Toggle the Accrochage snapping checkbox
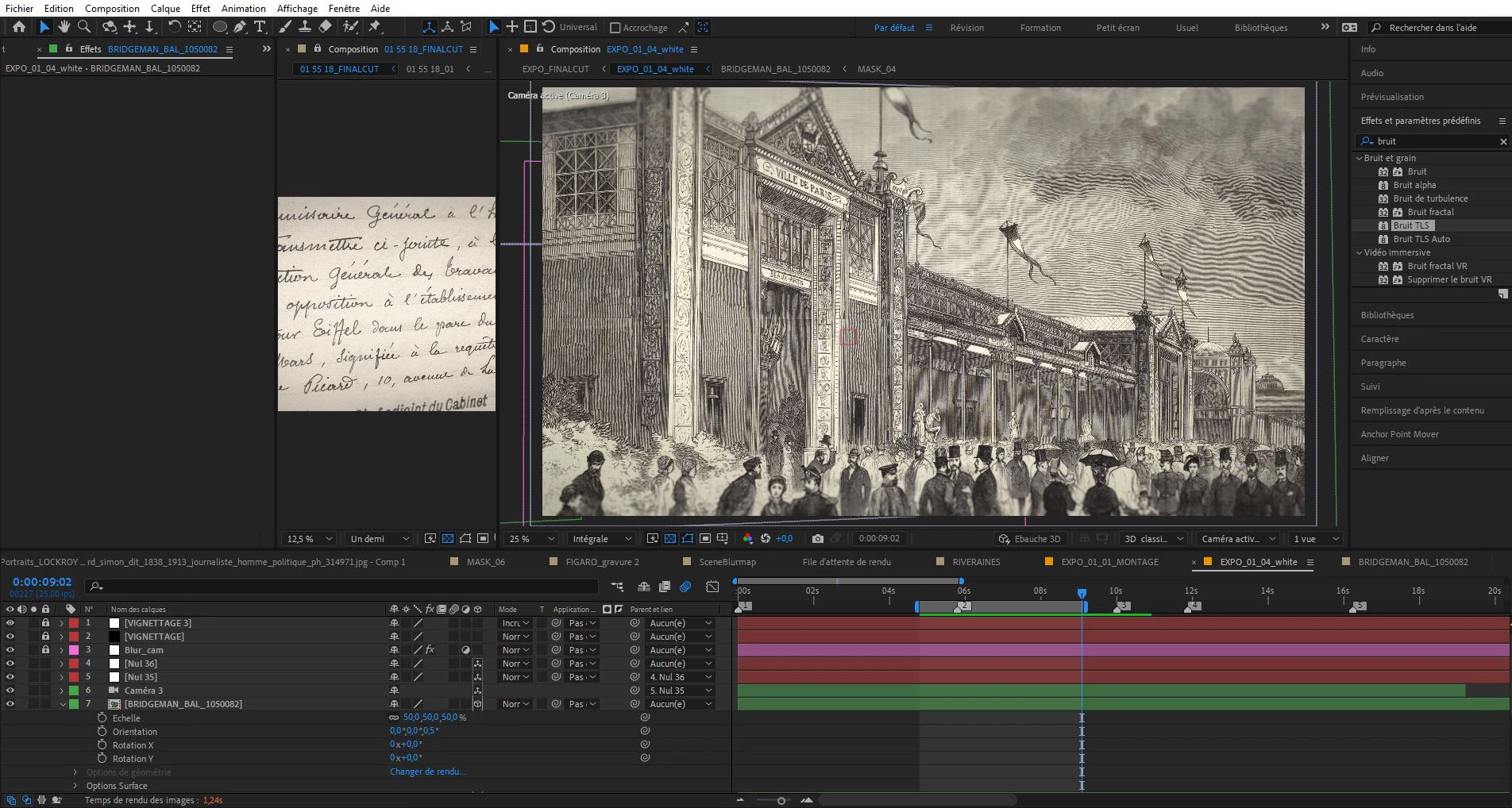 615,28
